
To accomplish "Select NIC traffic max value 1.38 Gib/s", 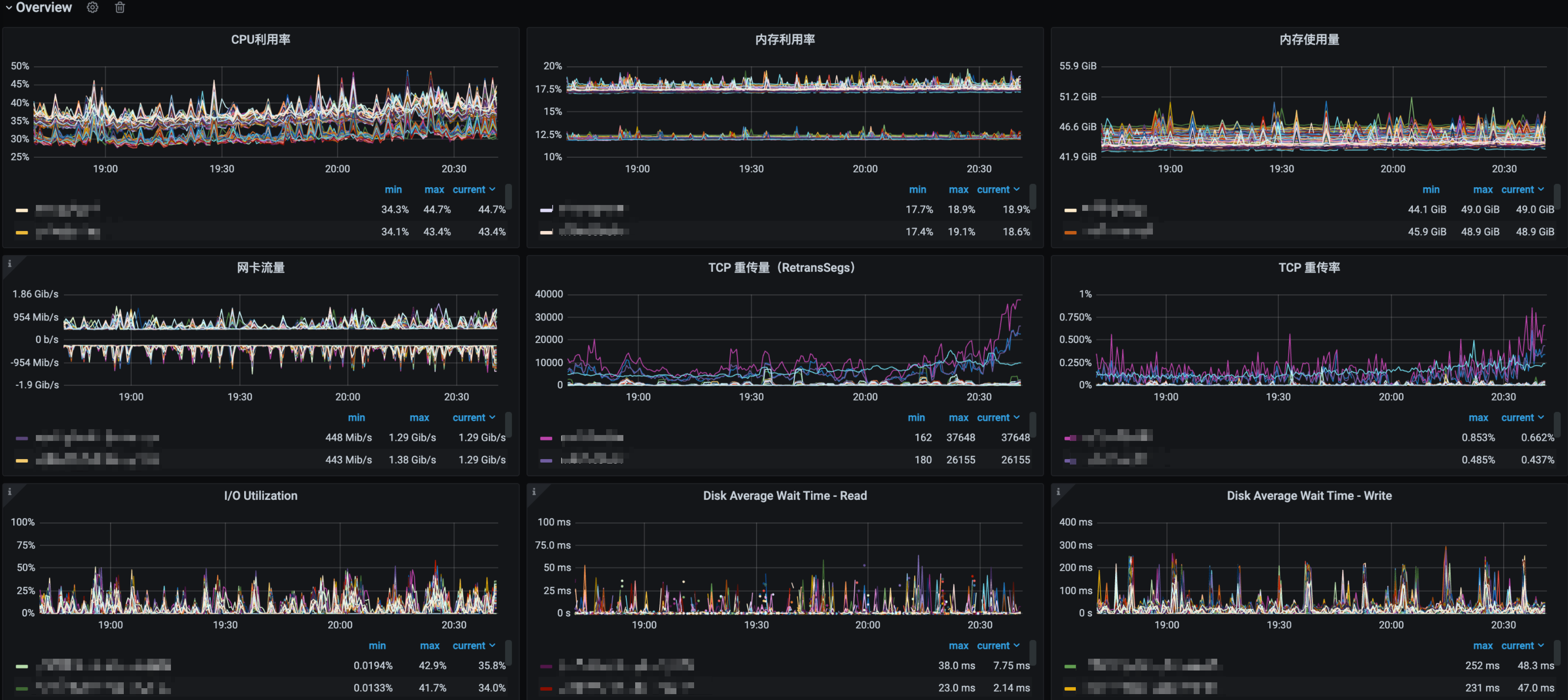I will click(412, 460).
